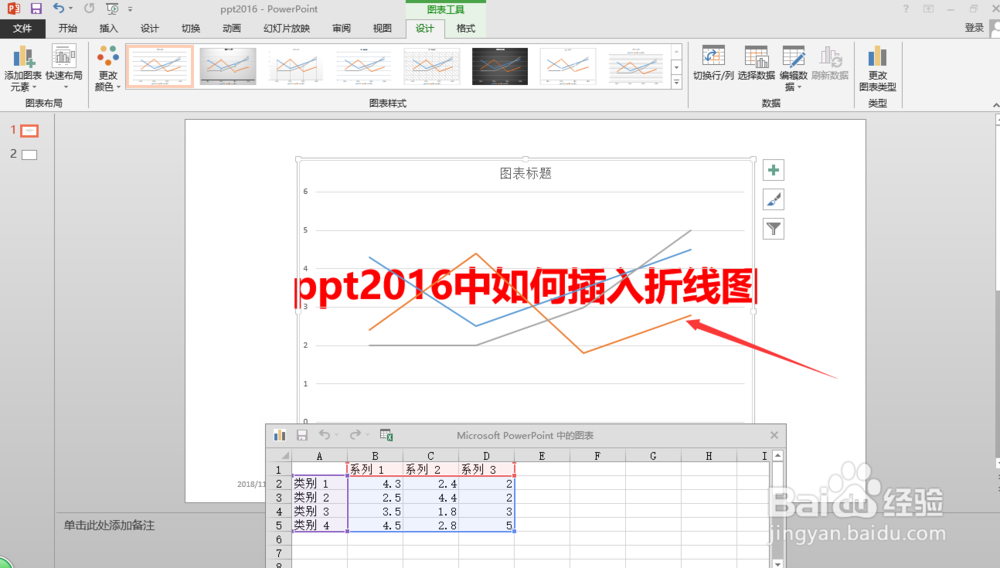Switch to the chart tools 格式 tab
The image size is (1000, 568).
click(466, 28)
